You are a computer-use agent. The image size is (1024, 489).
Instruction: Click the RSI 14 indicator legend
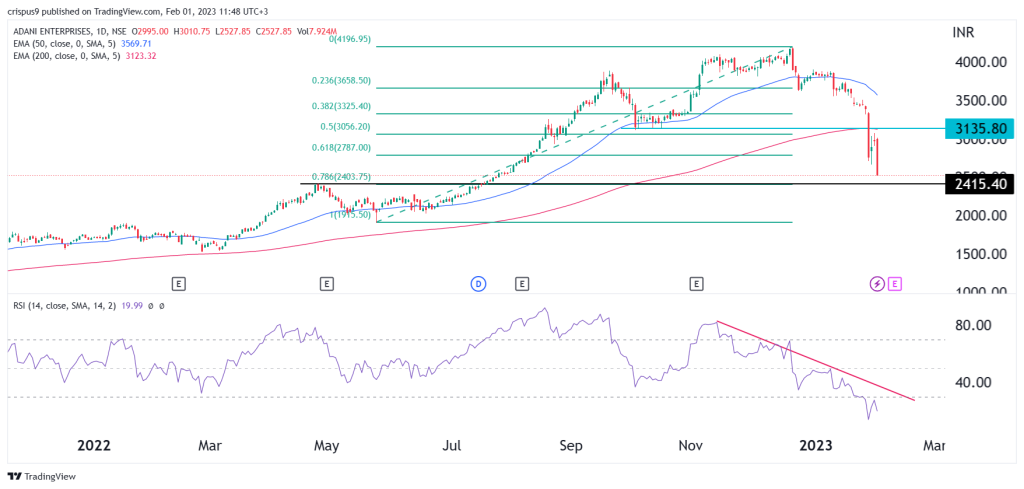[x=65, y=305]
